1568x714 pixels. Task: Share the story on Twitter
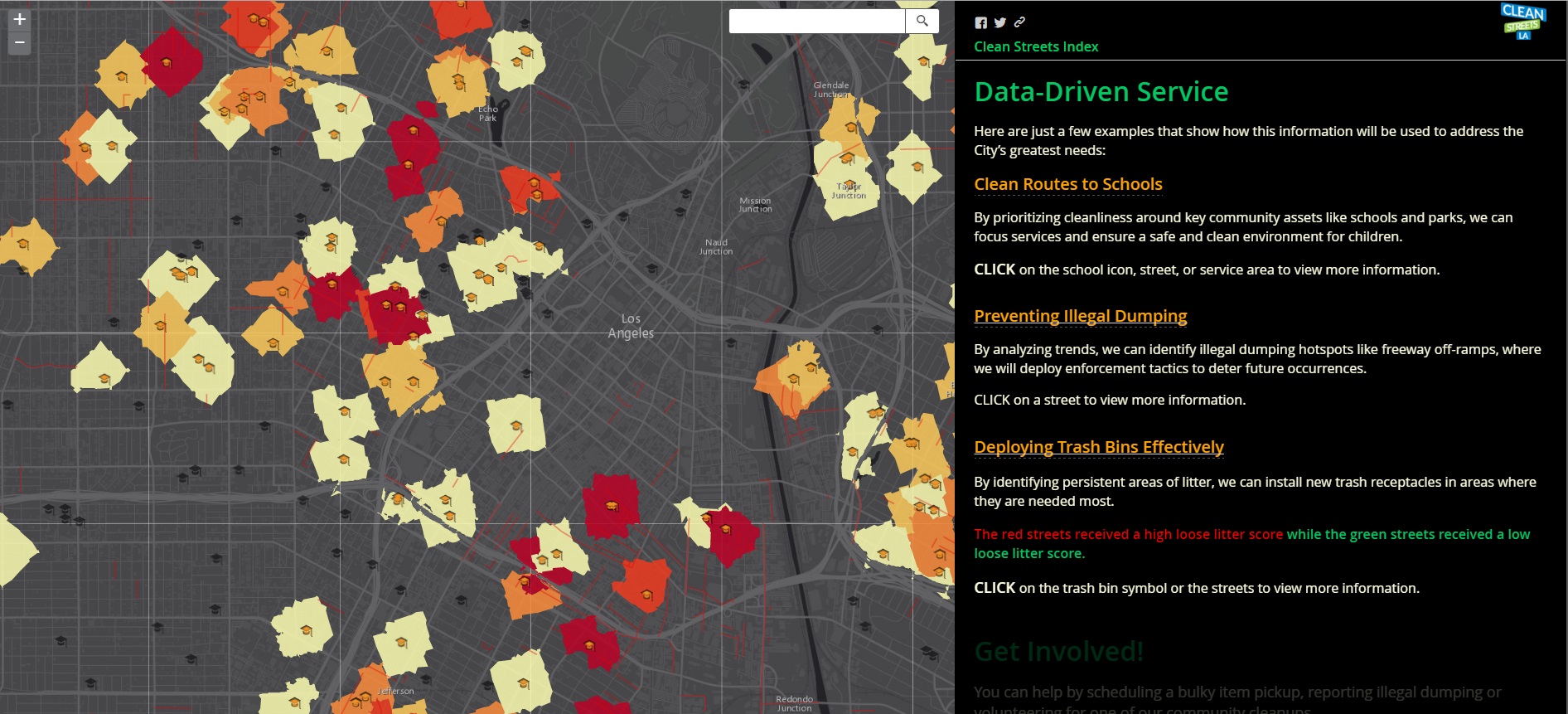[1000, 23]
